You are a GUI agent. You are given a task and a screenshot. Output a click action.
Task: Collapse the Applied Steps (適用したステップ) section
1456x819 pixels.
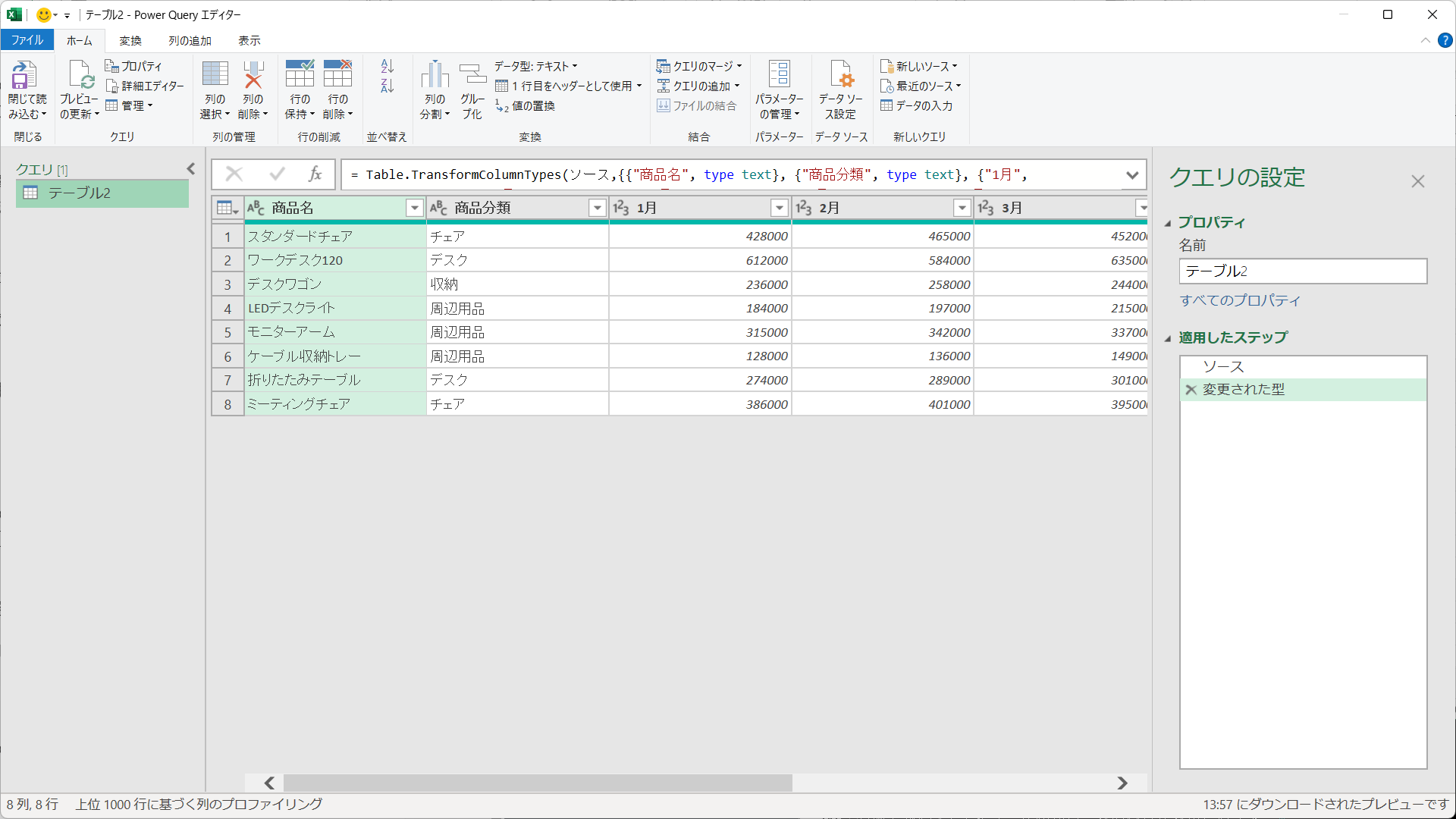pos(1168,338)
